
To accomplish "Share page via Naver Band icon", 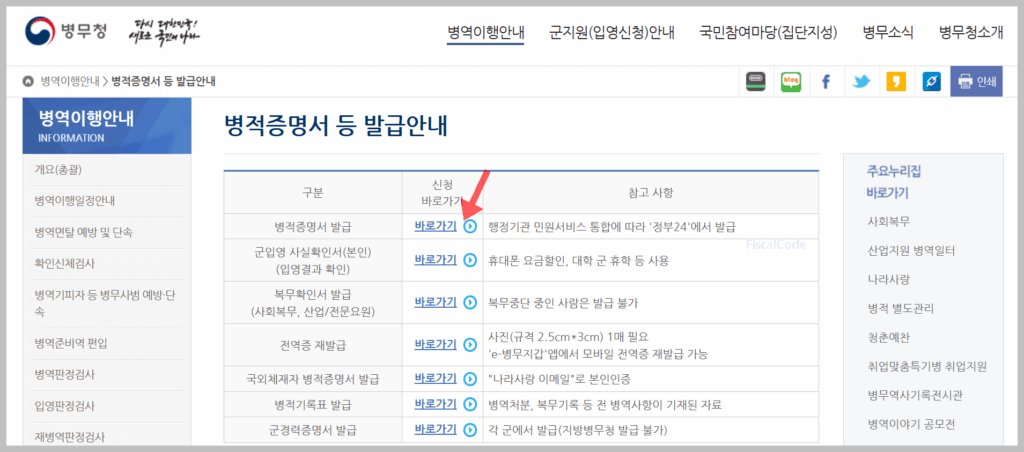I will point(756,82).
